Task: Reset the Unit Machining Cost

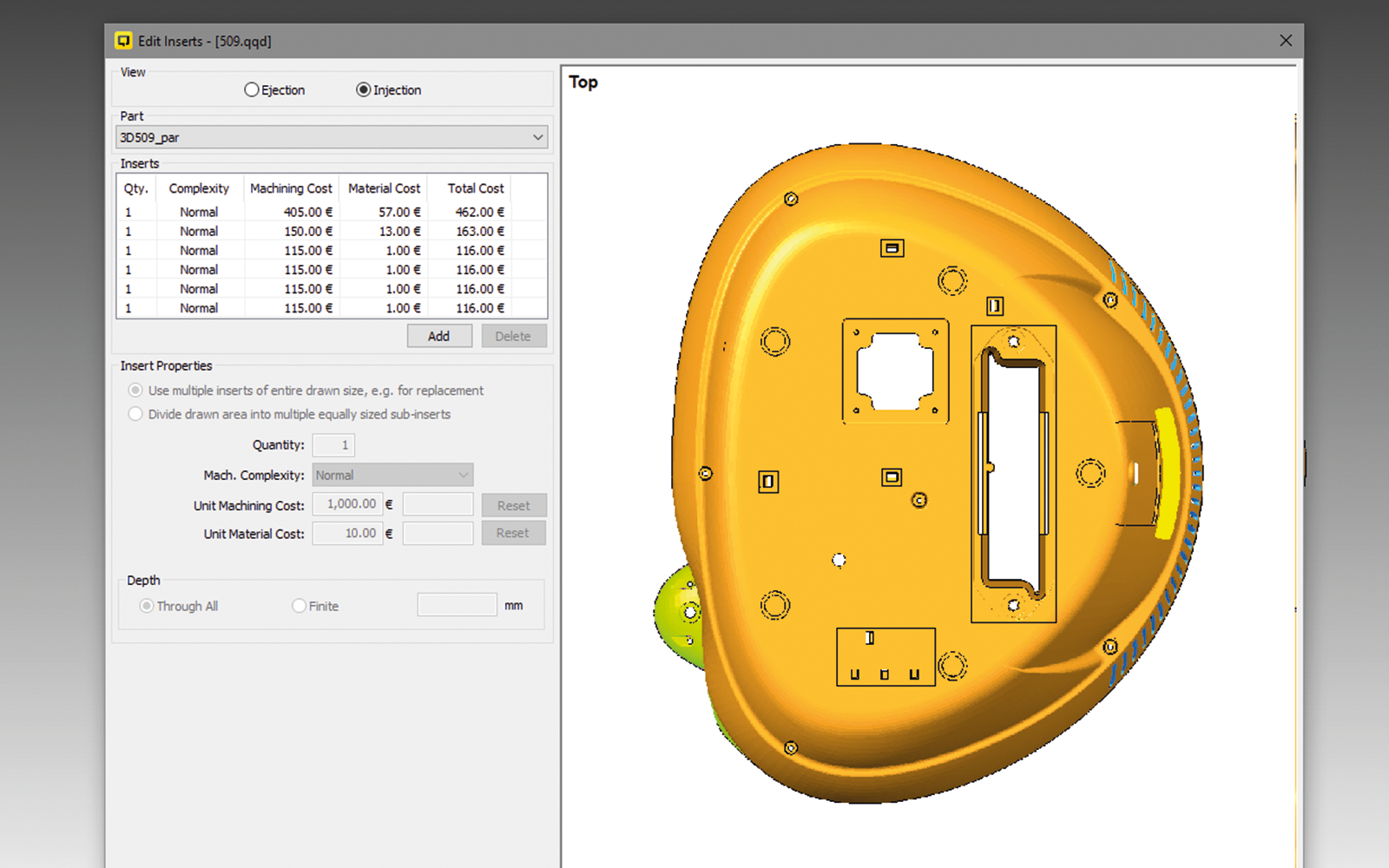Action: [x=513, y=505]
